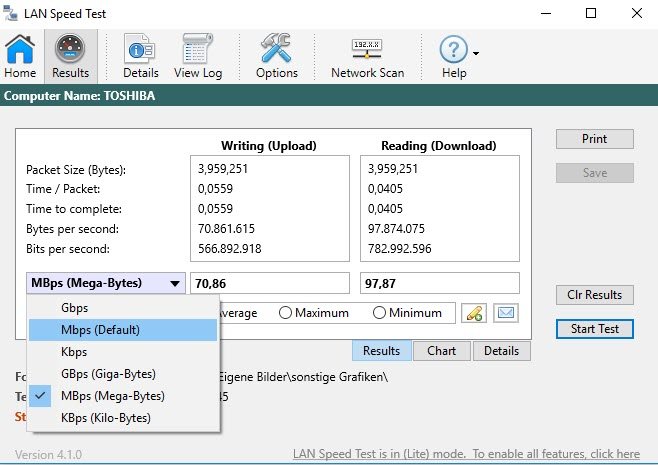Viewport: 658px width, 465px height.
Task: Click the enable all features link
Action: click(465, 454)
